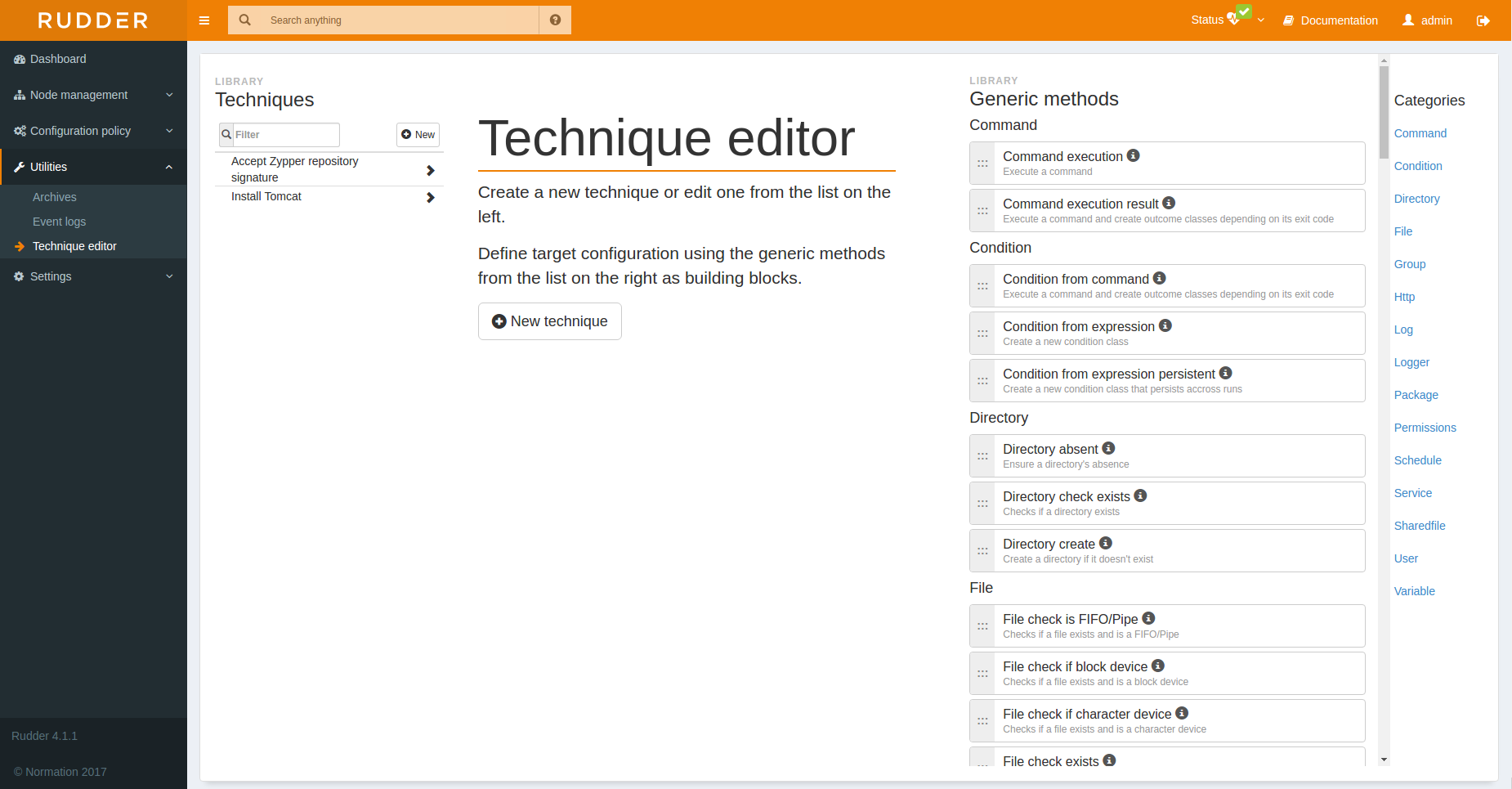Toggle the hamburger sidebar menu
This screenshot has width=1512, height=789.
204,20
